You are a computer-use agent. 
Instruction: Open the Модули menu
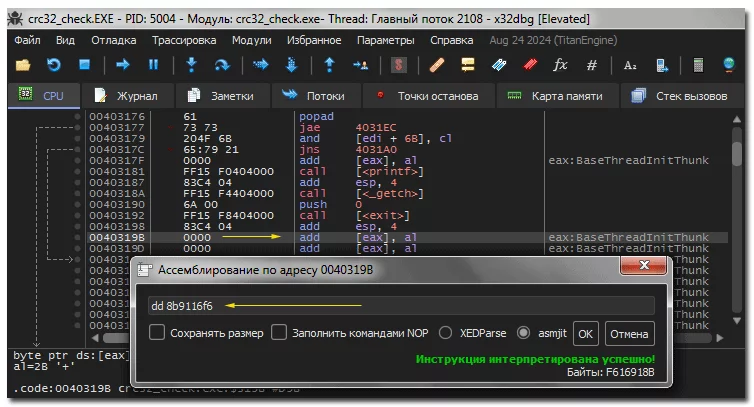coord(251,40)
